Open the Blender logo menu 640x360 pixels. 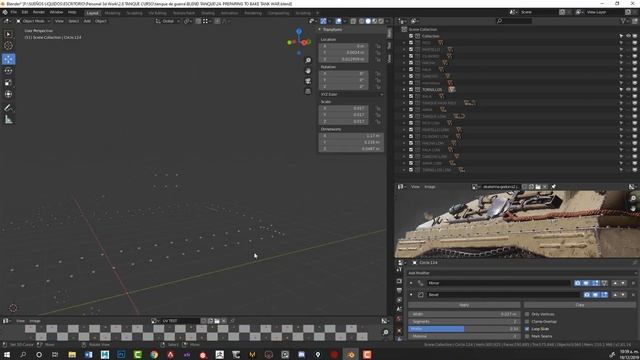click(5, 13)
